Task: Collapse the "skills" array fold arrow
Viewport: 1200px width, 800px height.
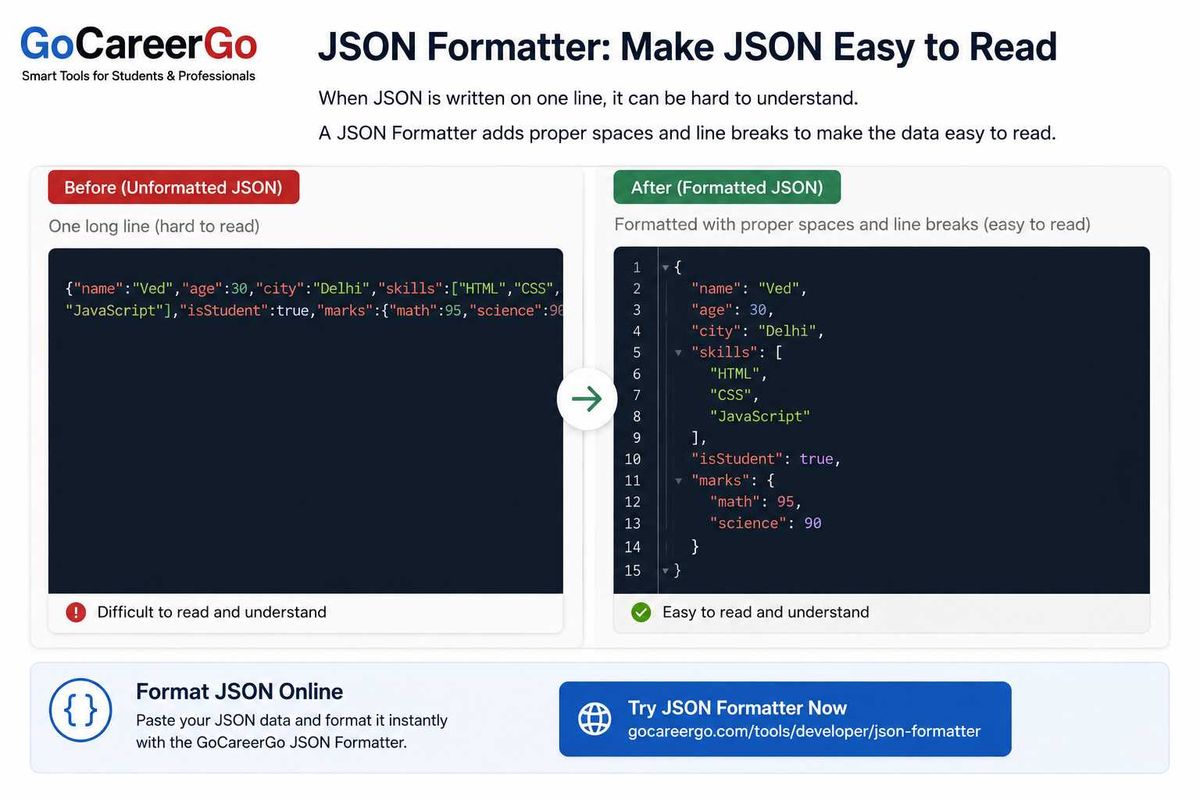Action: [x=679, y=352]
